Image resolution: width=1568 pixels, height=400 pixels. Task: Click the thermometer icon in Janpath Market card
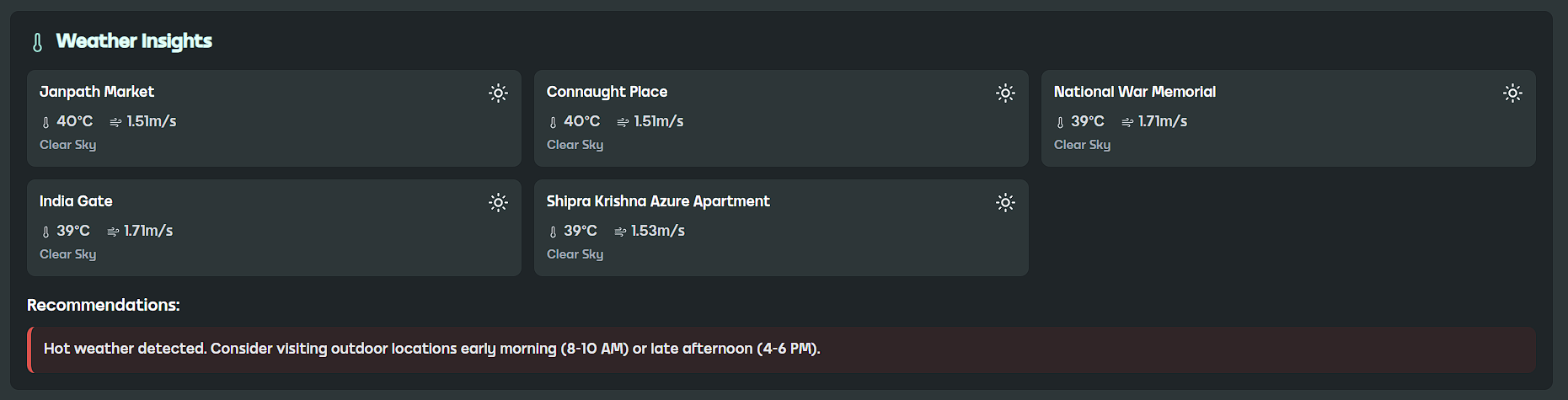pos(45,122)
